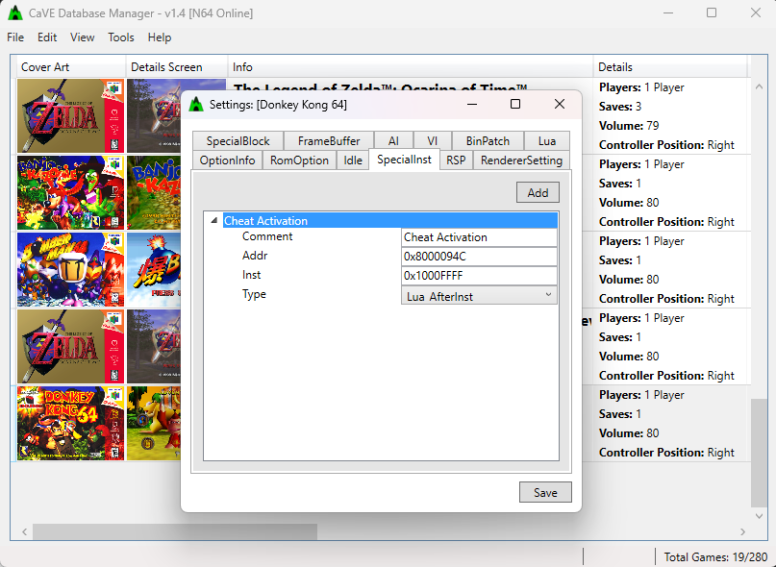Switch to the FrameBuffer tab
Image resolution: width=776 pixels, height=567 pixels.
[x=329, y=141]
